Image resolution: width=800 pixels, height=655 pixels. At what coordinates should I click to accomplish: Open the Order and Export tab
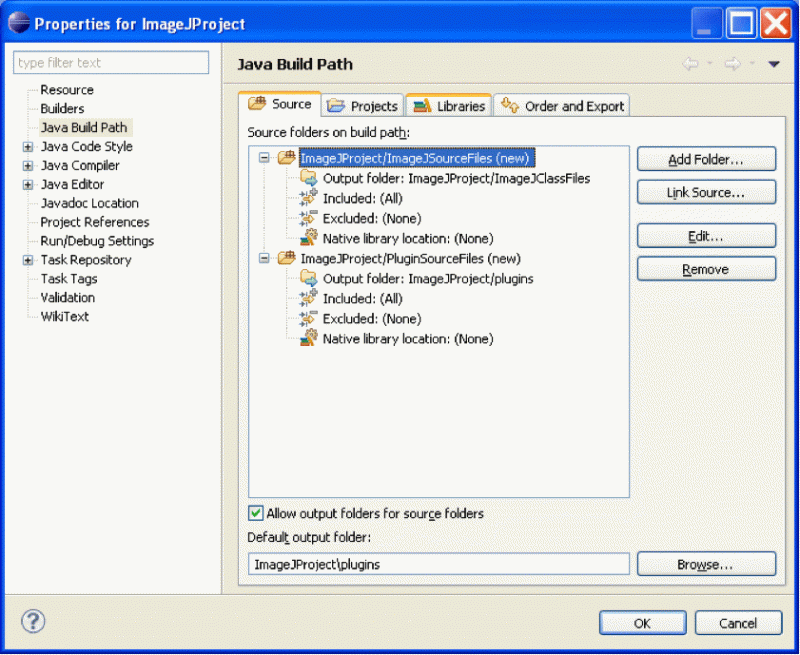tap(562, 106)
